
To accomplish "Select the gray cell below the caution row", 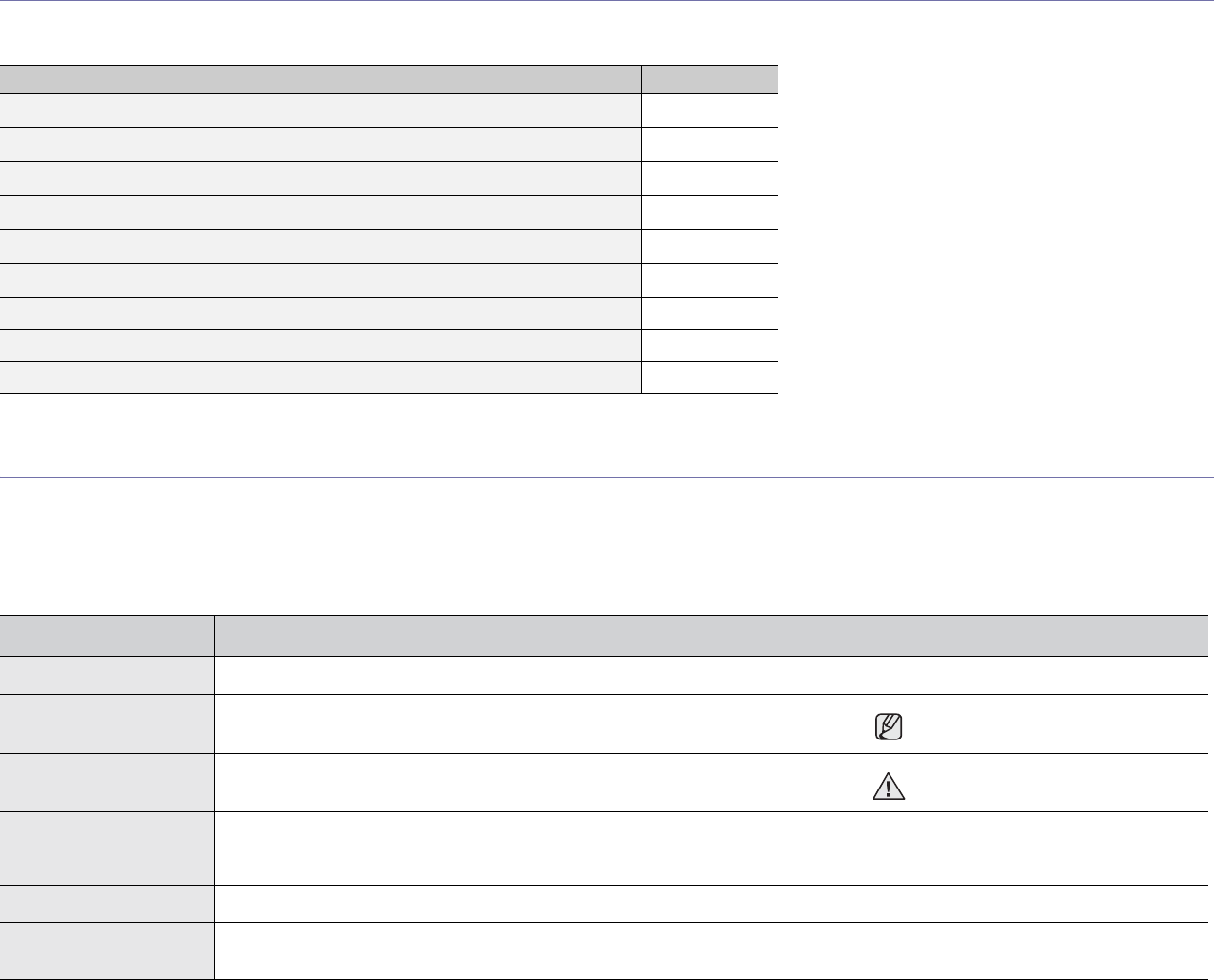I will coord(107,848).
